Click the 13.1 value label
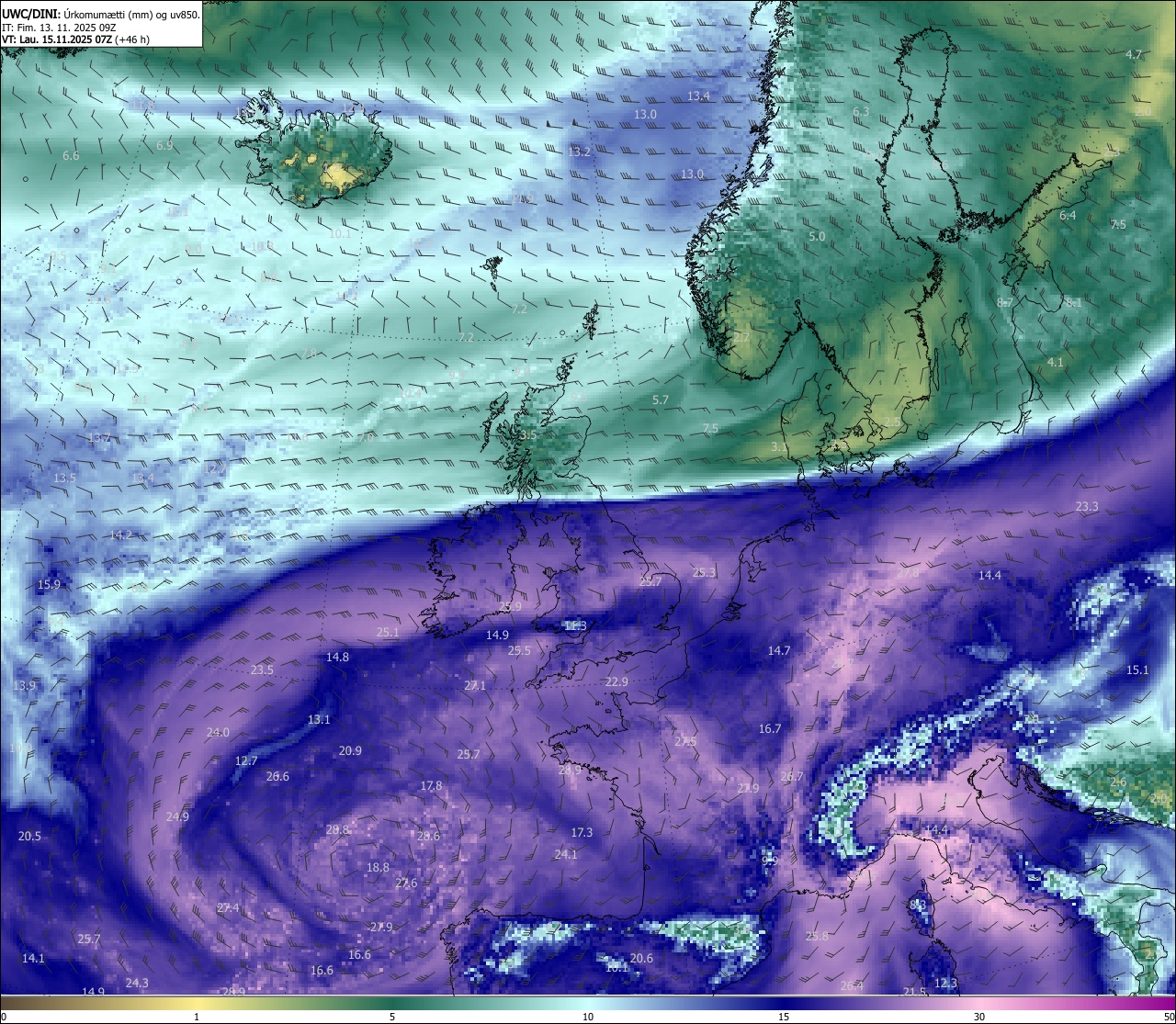Viewport: 1176px width, 1024px height. tap(319, 720)
